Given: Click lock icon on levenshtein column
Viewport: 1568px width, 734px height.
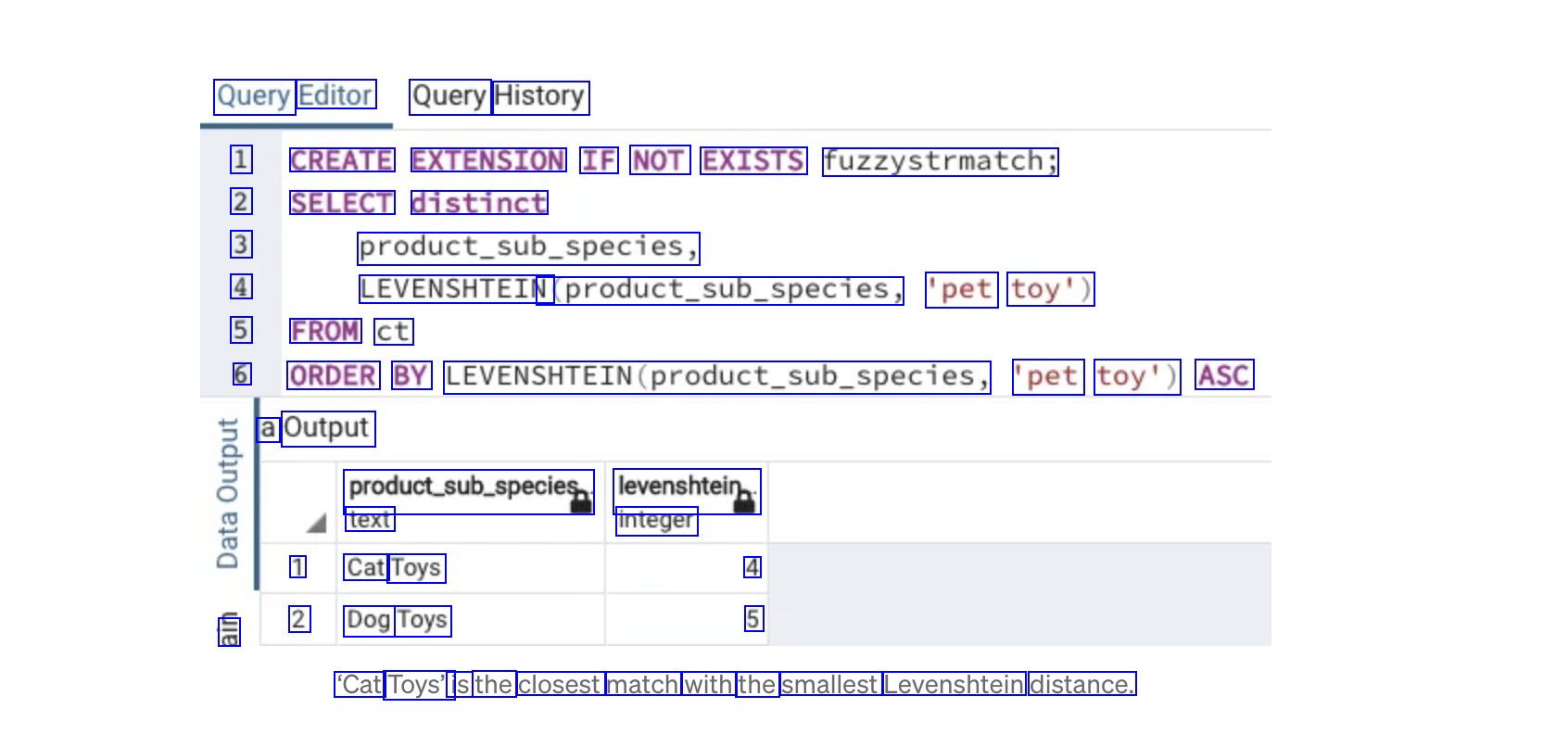Looking at the screenshot, I should click(744, 502).
